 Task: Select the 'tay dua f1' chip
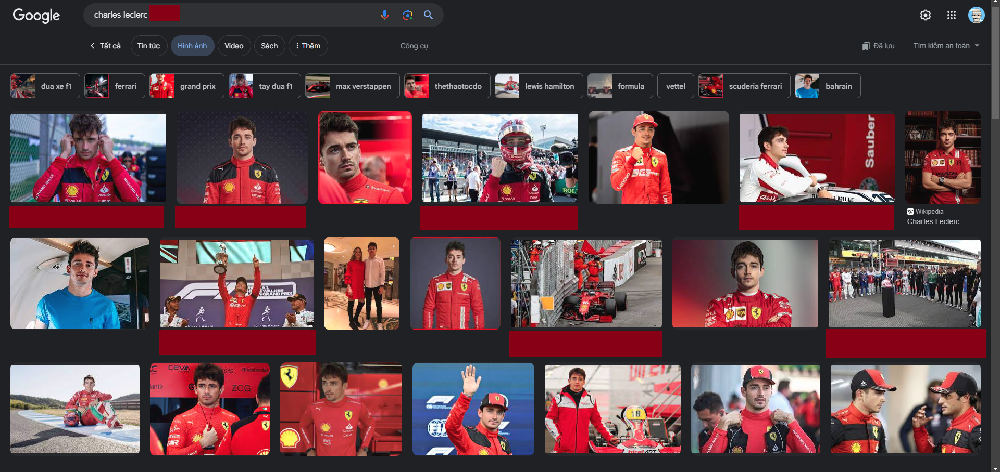[265, 86]
